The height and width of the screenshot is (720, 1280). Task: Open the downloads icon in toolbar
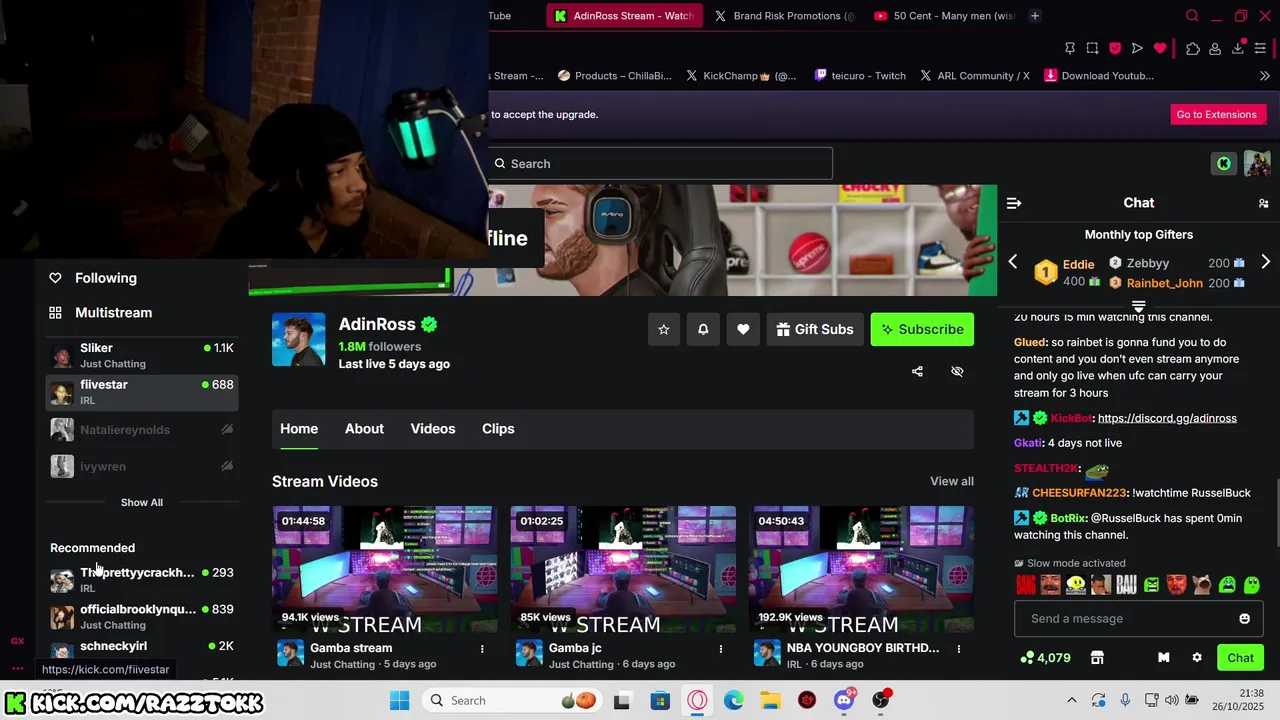(x=1238, y=48)
